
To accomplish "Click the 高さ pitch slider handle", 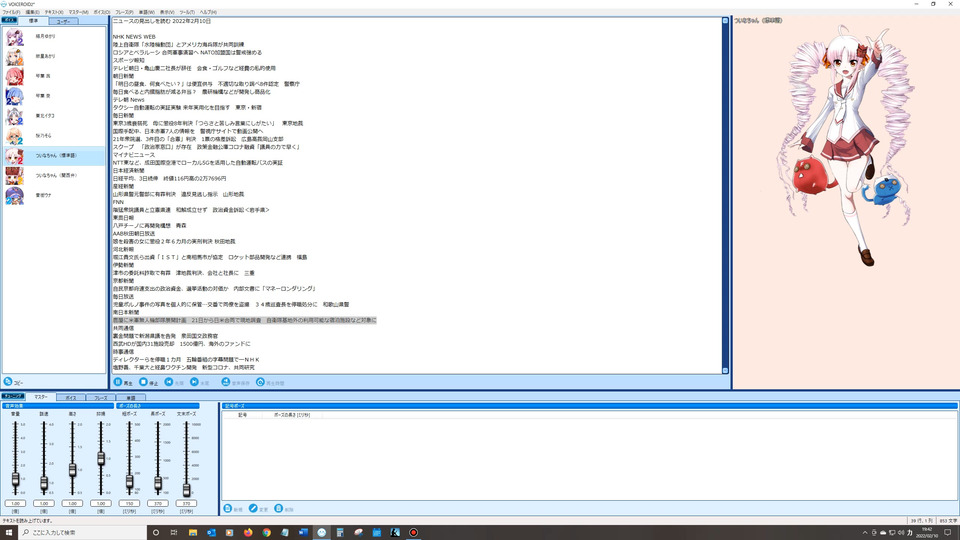I will (72, 470).
